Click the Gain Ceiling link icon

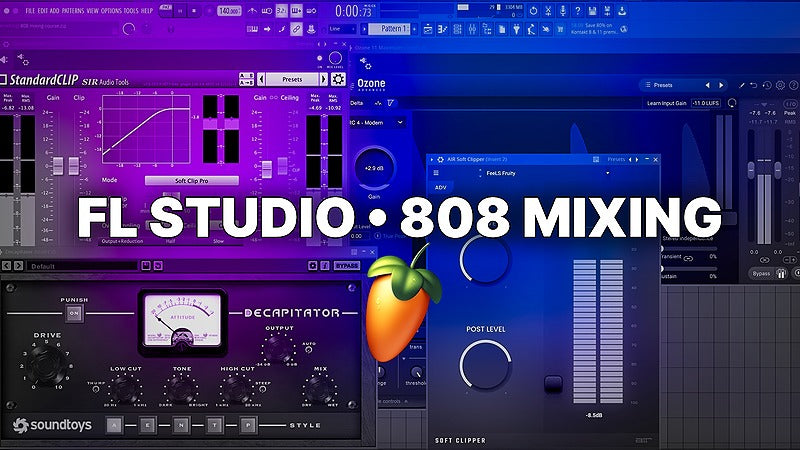tap(276, 97)
